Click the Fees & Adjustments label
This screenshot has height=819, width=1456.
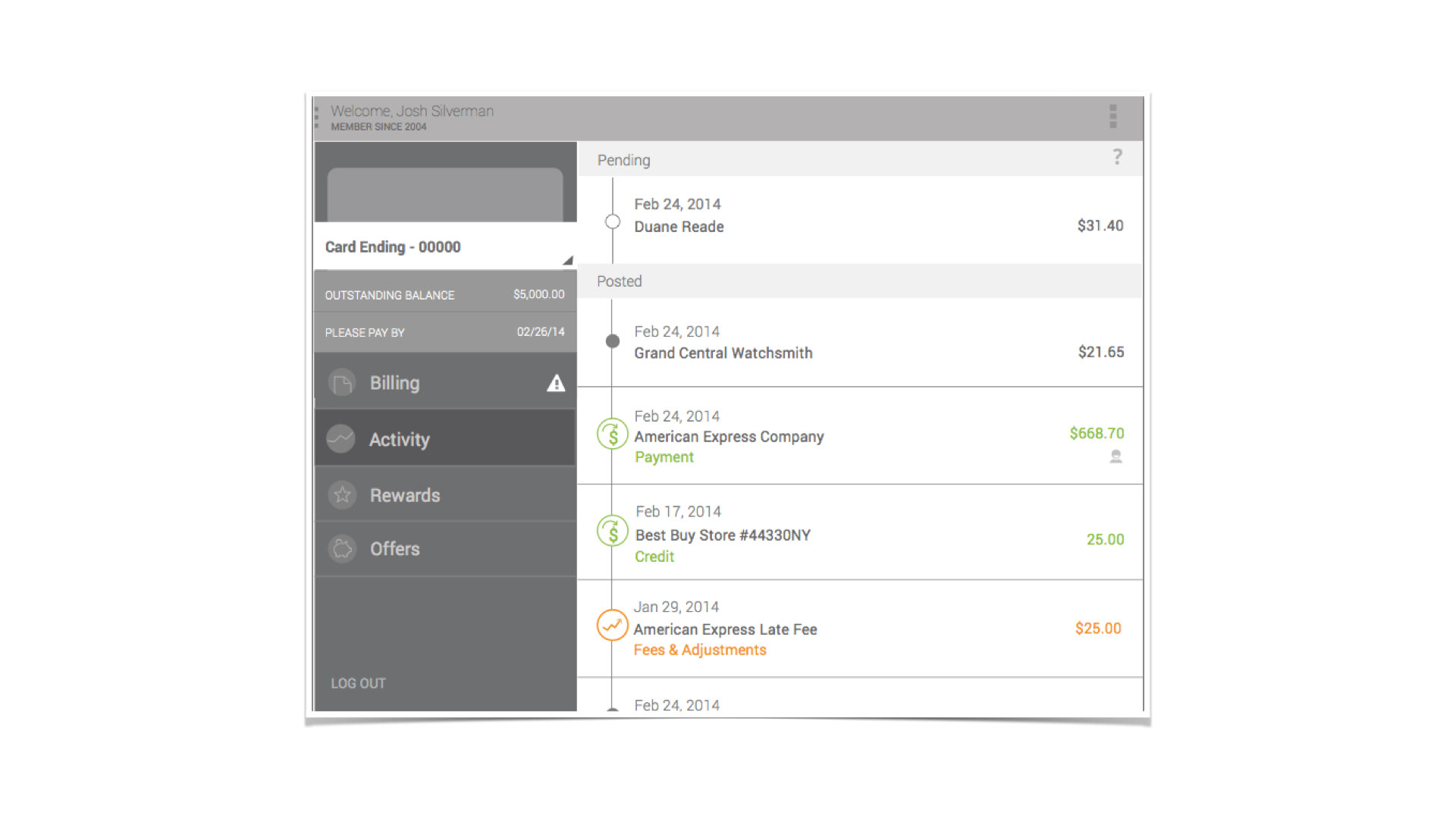click(700, 650)
